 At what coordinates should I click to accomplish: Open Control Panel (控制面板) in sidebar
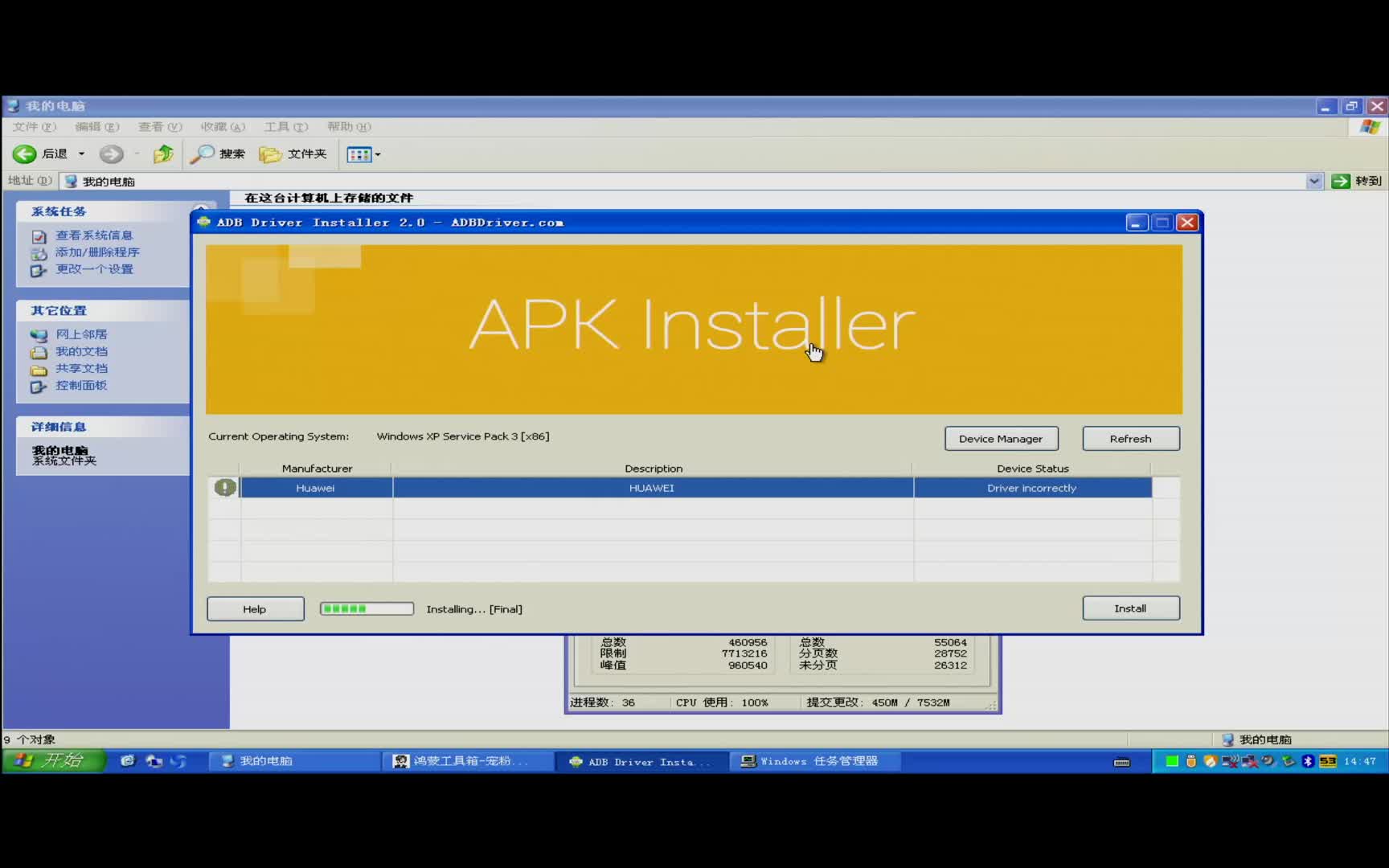point(80,386)
